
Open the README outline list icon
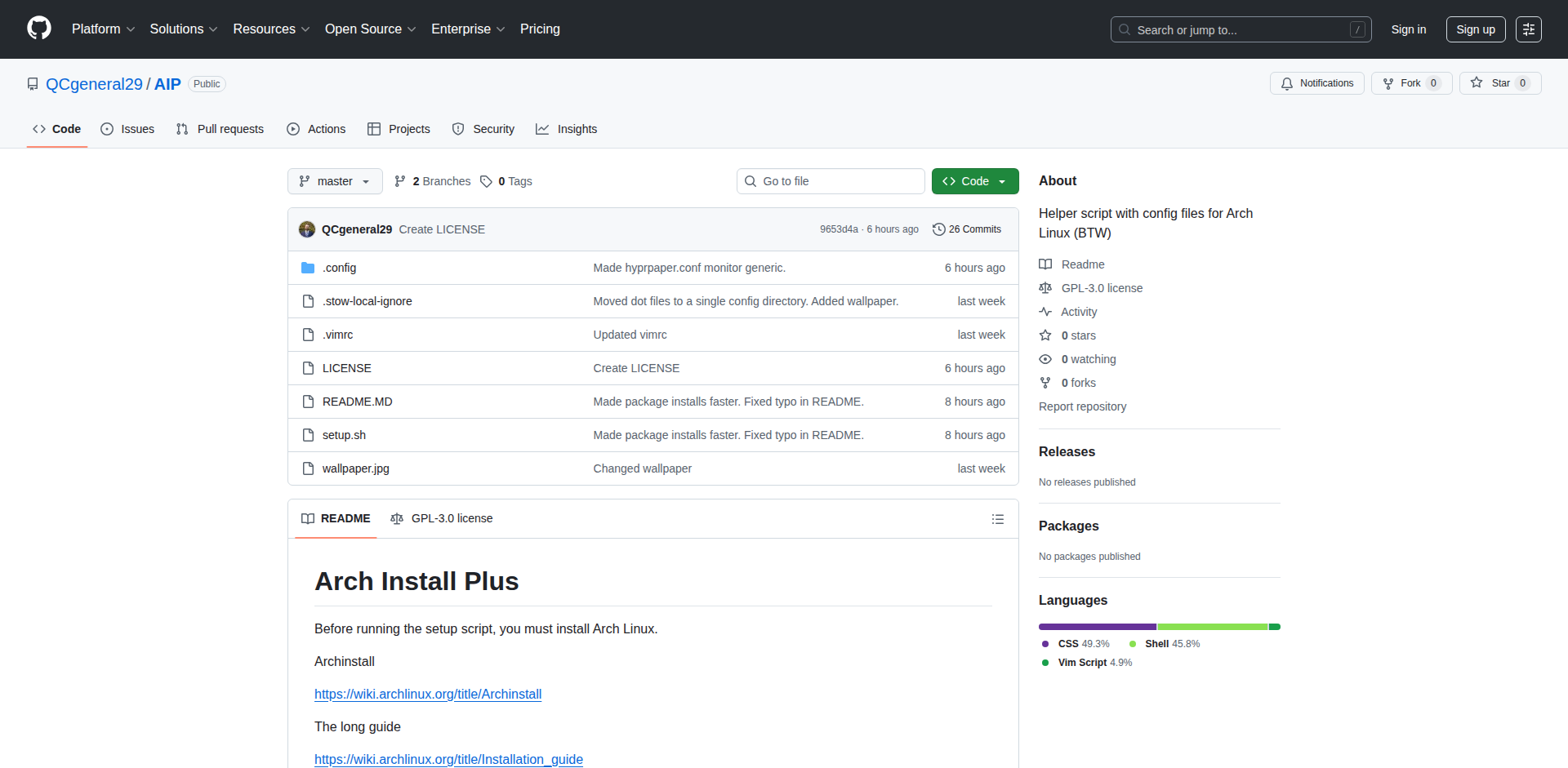coord(997,519)
